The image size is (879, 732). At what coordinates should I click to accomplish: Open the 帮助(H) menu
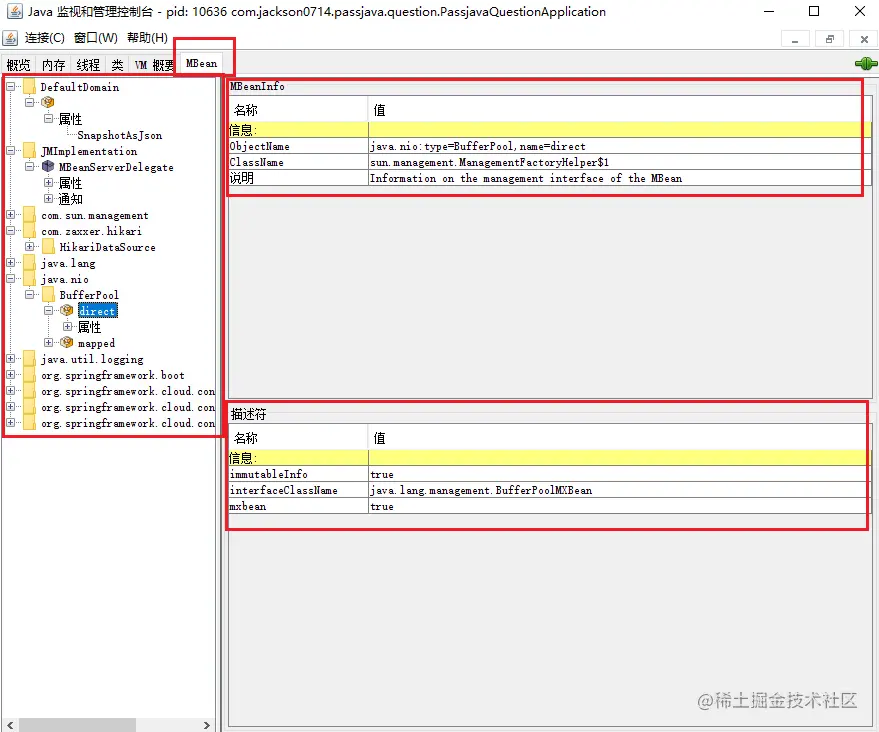point(147,38)
